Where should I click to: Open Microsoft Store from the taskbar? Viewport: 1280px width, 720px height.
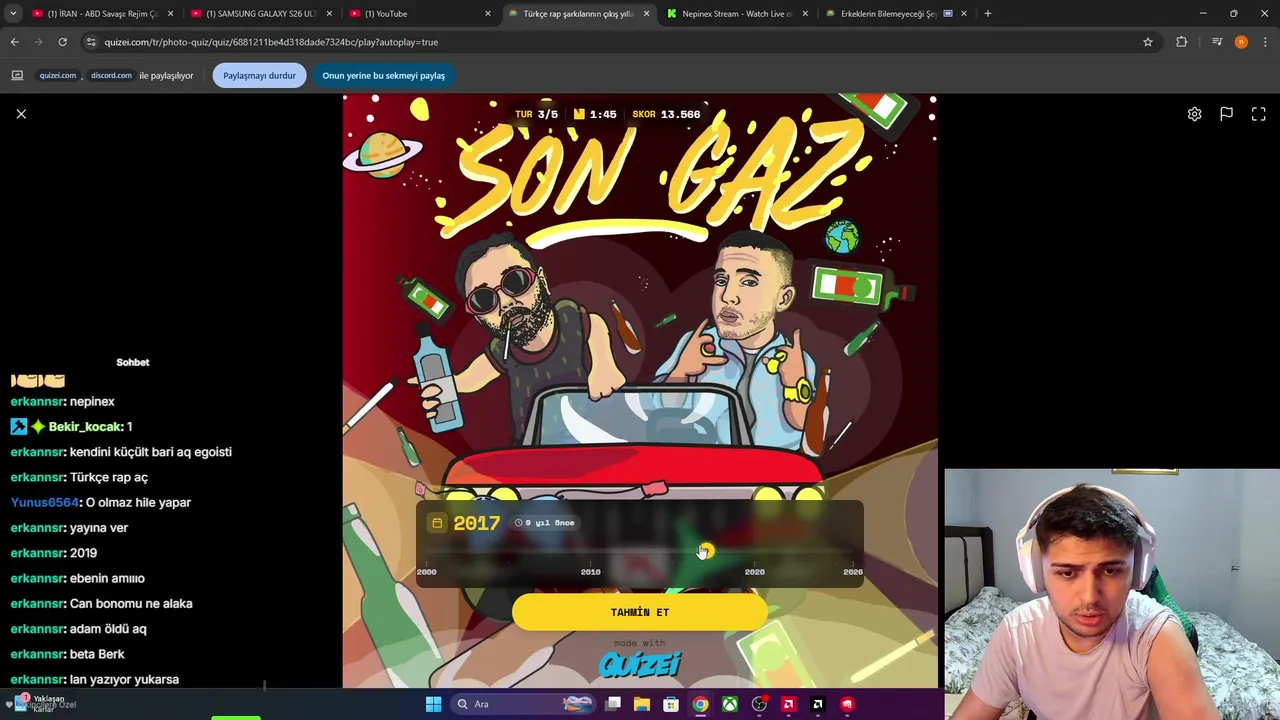(x=671, y=704)
